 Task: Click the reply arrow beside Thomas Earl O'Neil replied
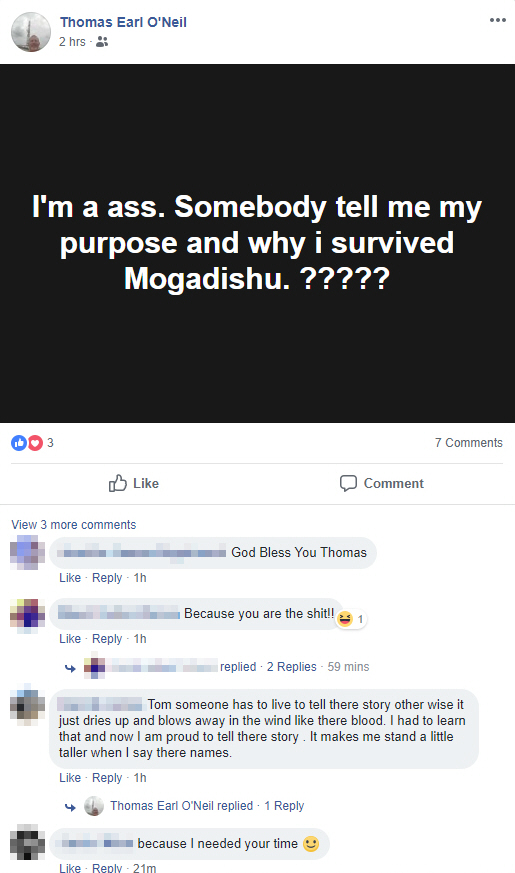coord(70,806)
